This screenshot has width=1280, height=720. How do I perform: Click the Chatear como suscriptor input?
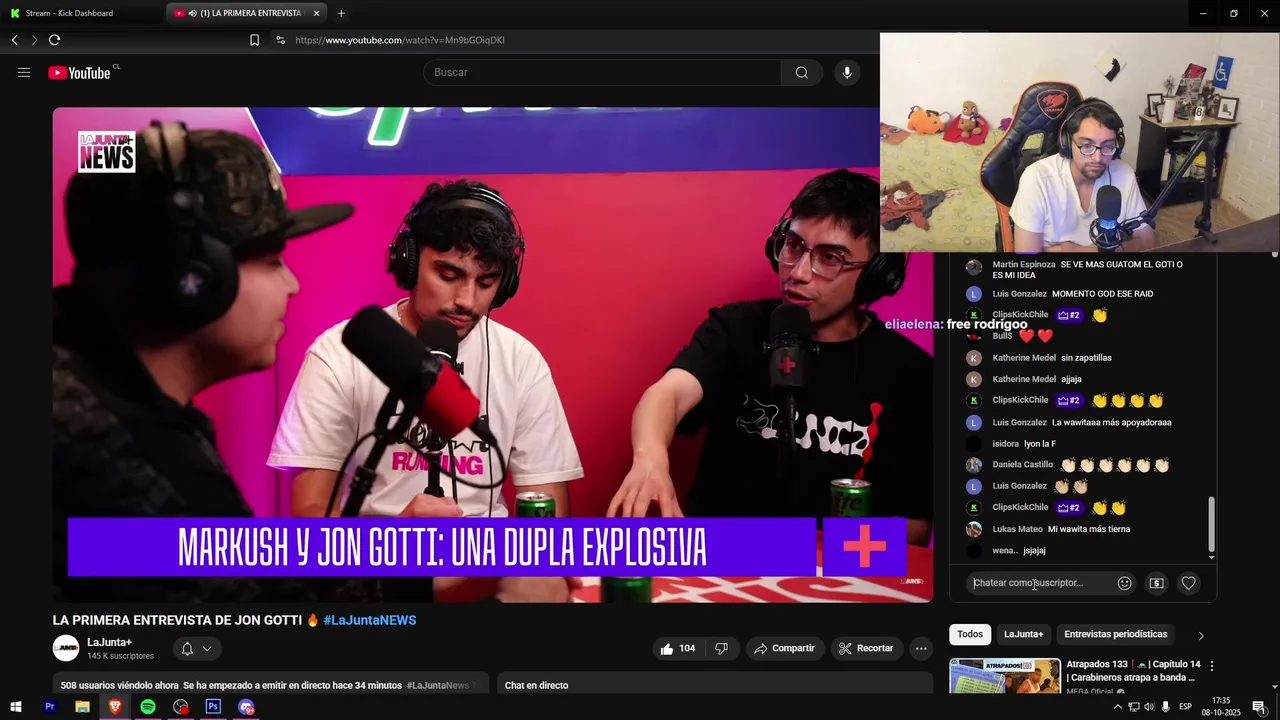coord(1040,583)
